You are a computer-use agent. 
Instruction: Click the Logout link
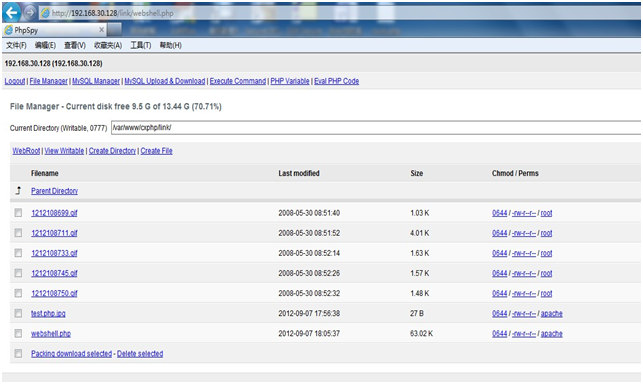[15, 81]
